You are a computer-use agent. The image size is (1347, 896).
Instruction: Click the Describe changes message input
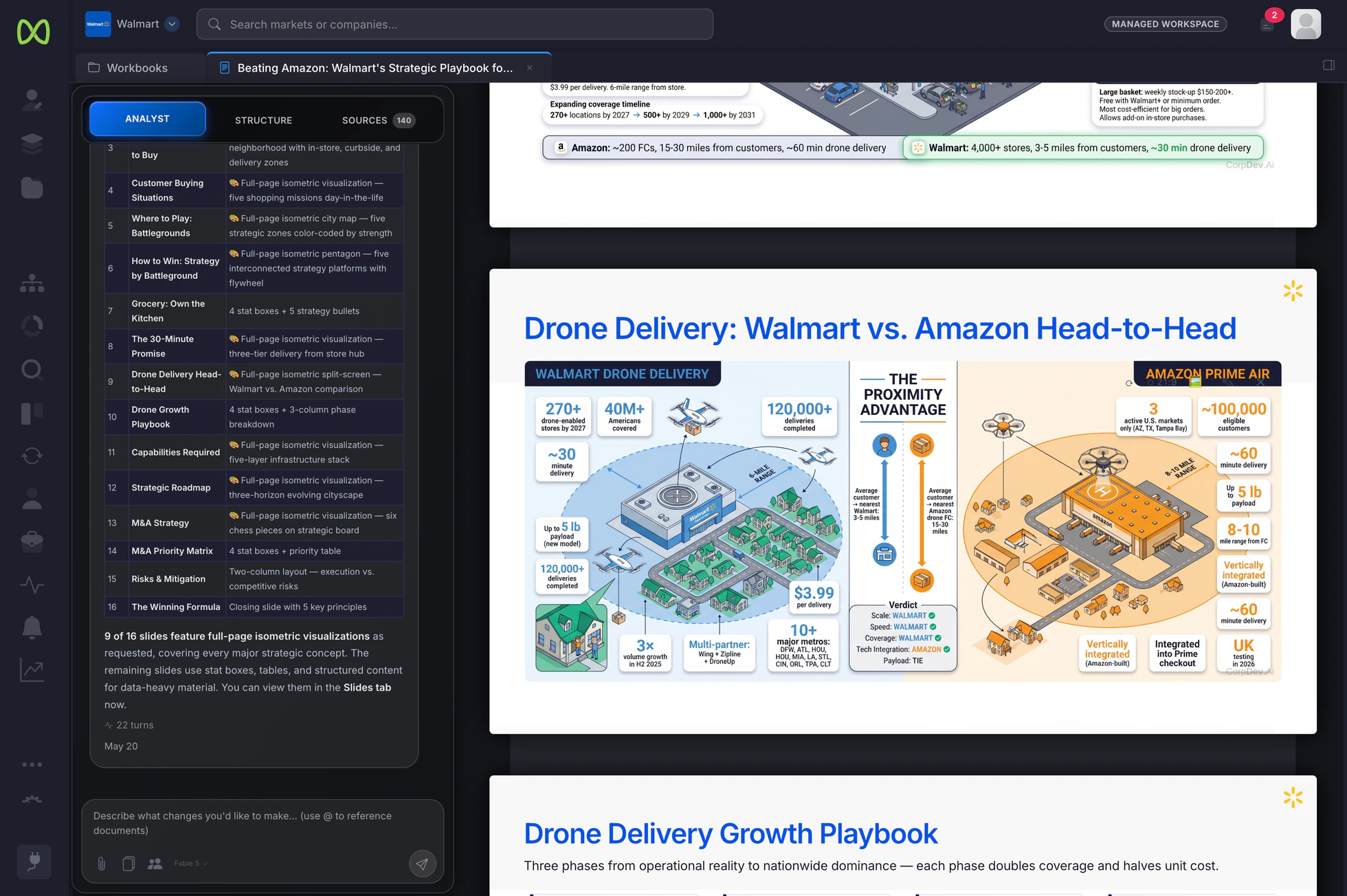pos(263,823)
